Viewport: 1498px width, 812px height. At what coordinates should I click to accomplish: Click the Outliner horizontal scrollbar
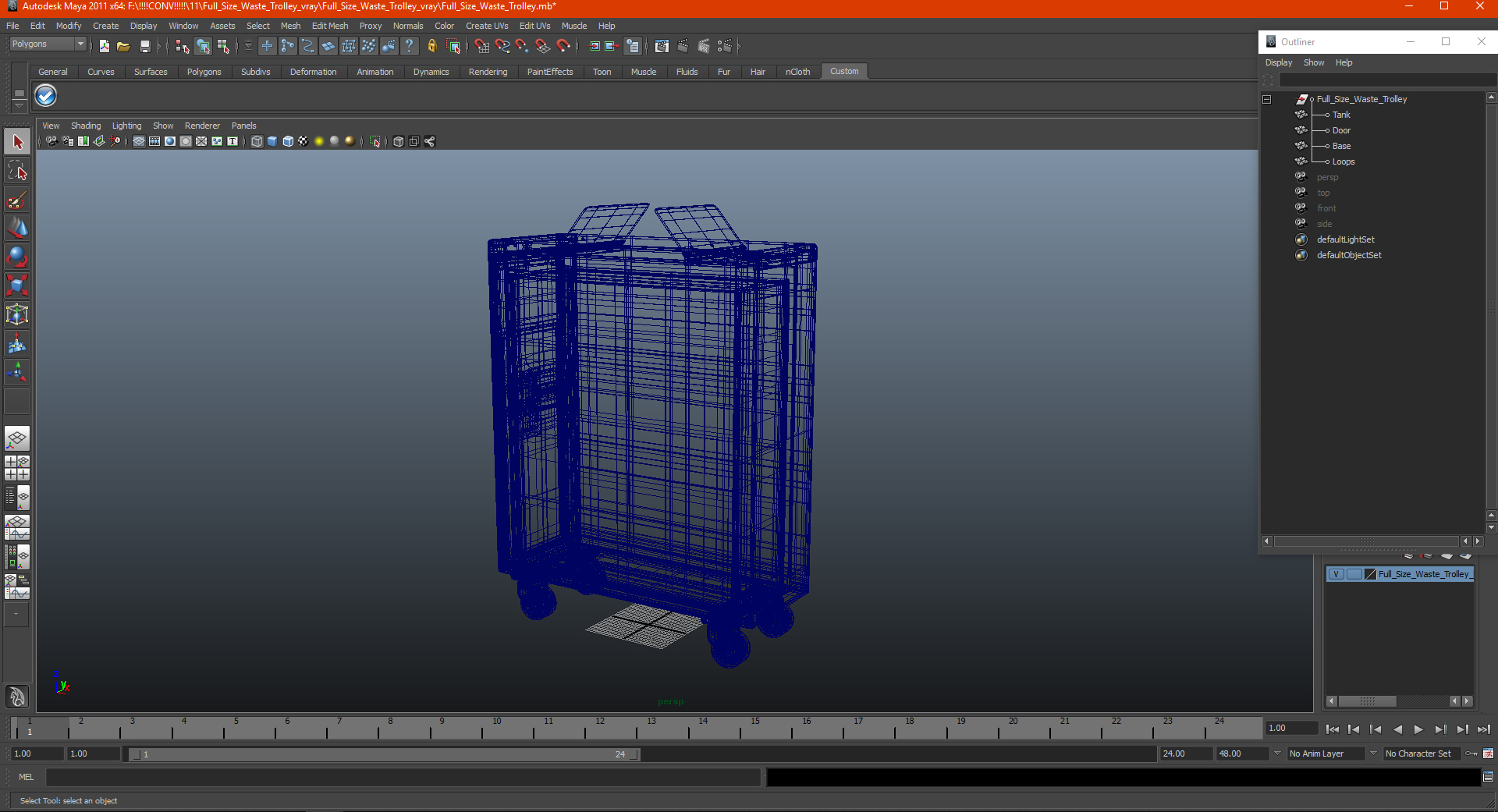[1366, 541]
